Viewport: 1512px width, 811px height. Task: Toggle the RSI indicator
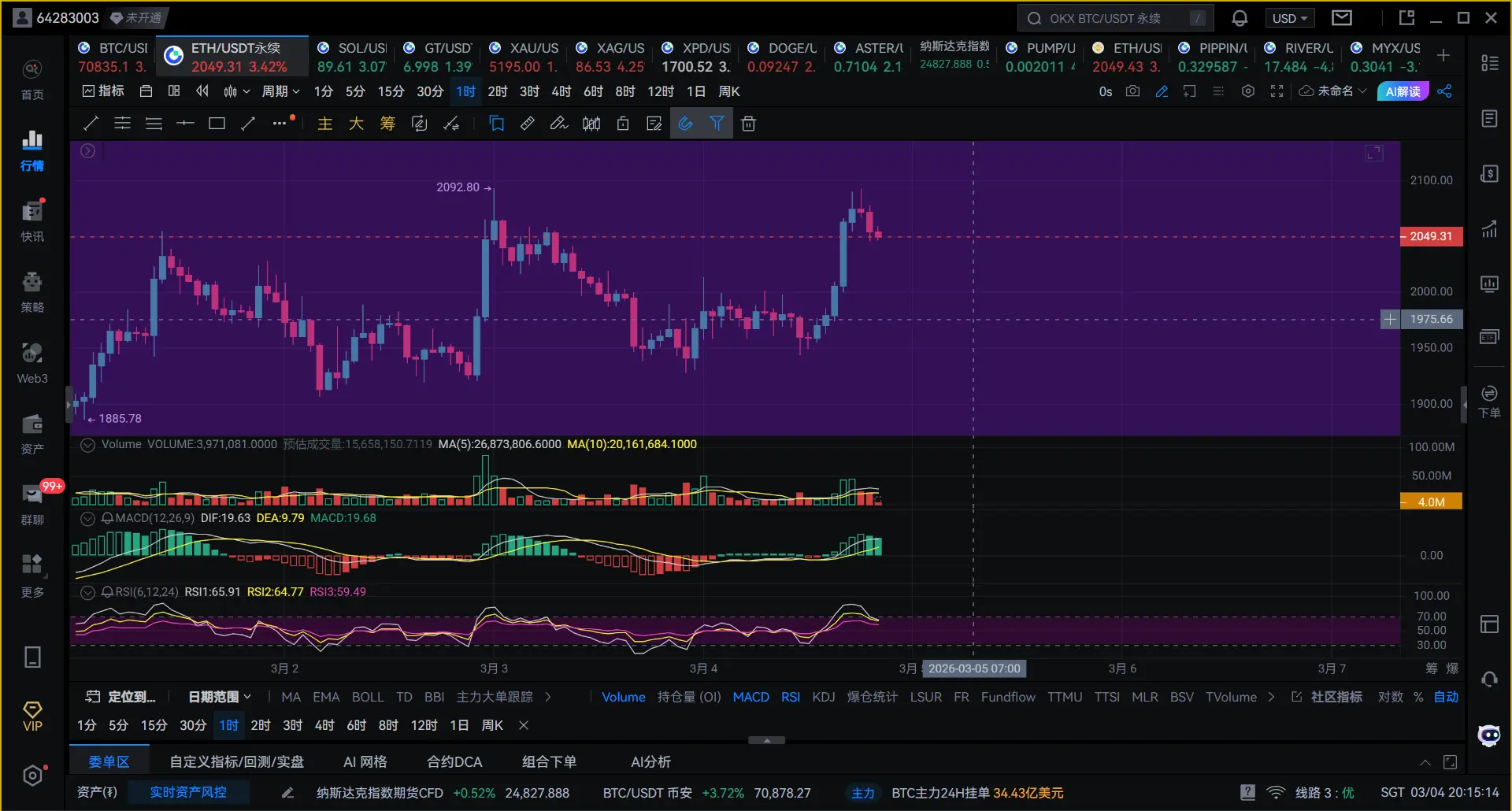click(x=791, y=697)
